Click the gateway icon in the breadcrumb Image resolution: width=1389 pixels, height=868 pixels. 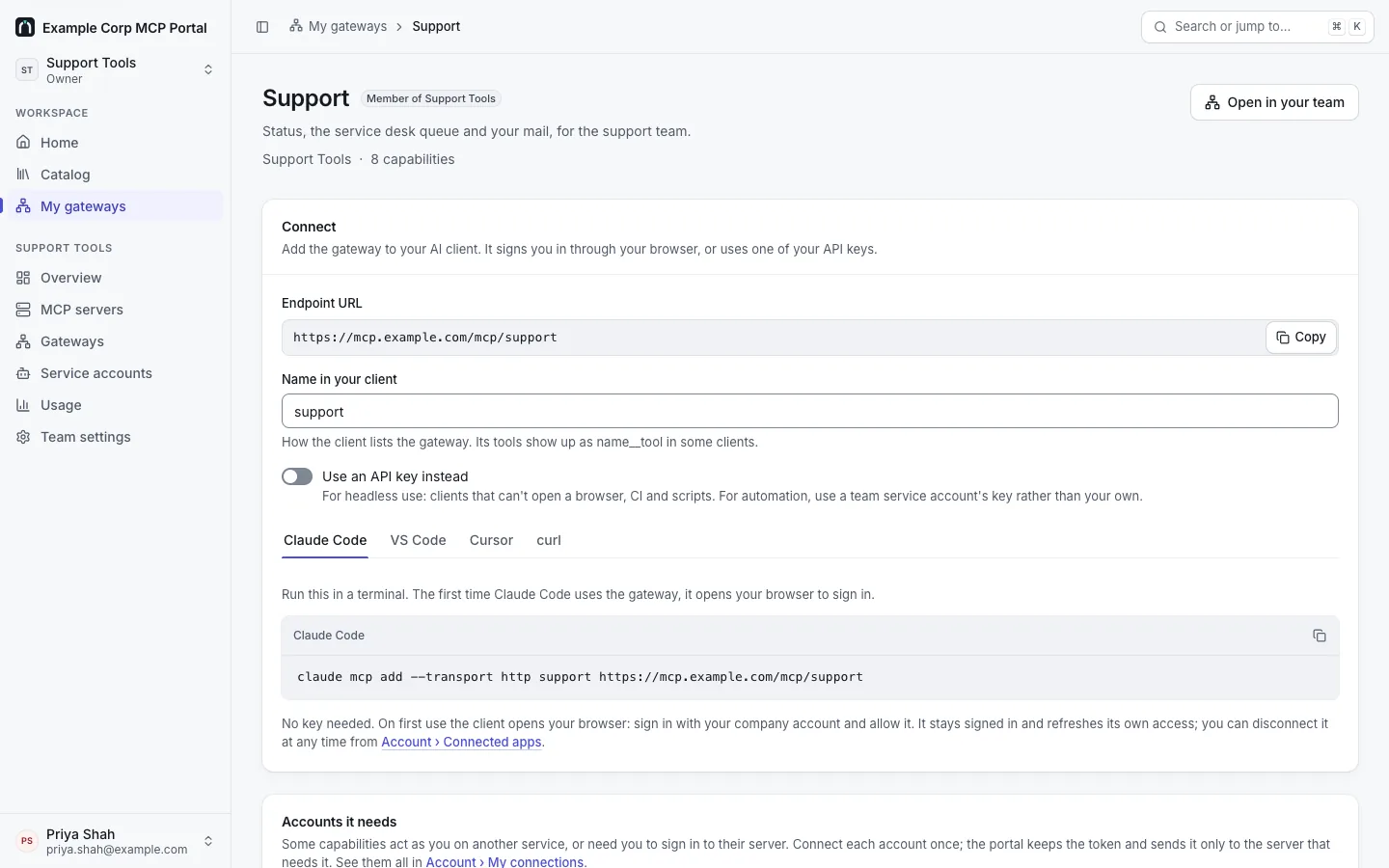[x=296, y=26]
